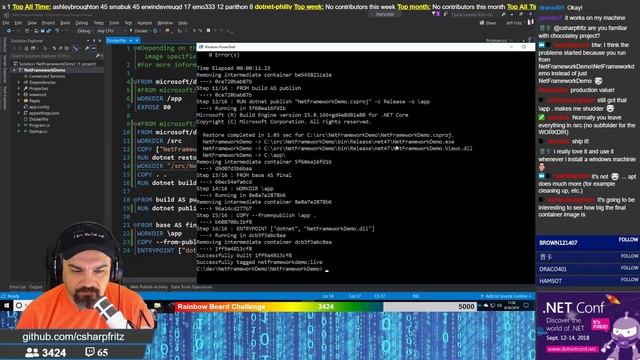Collapse the code region at line 21

click(134, 225)
